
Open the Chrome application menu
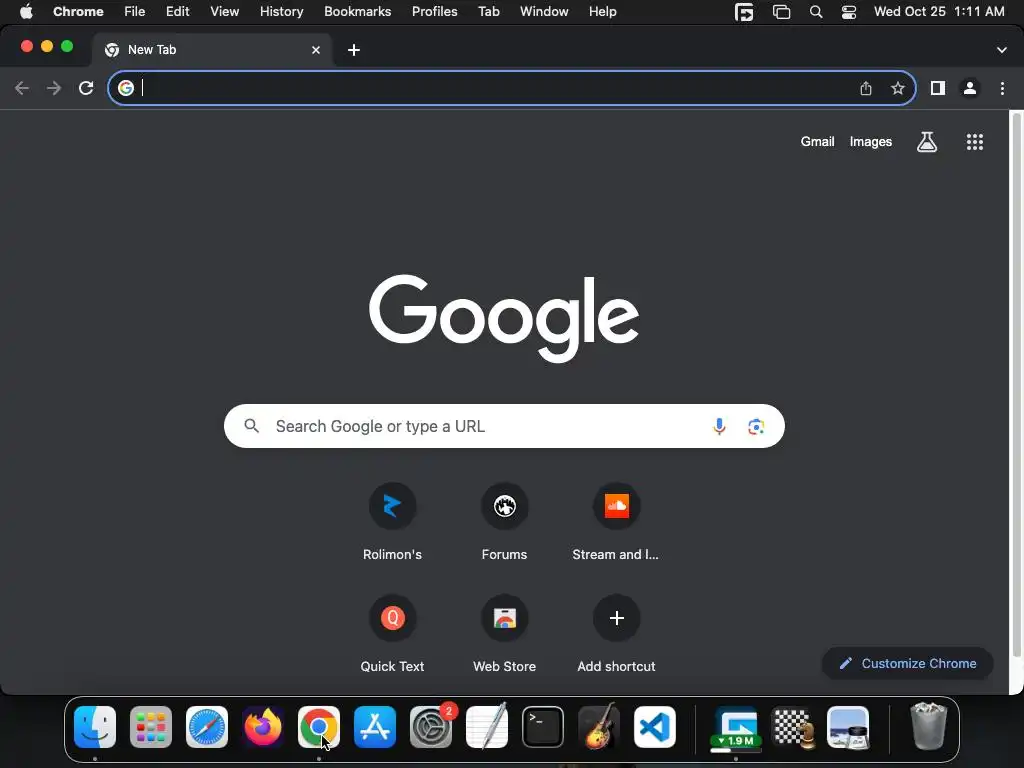pyautogui.click(x=78, y=12)
